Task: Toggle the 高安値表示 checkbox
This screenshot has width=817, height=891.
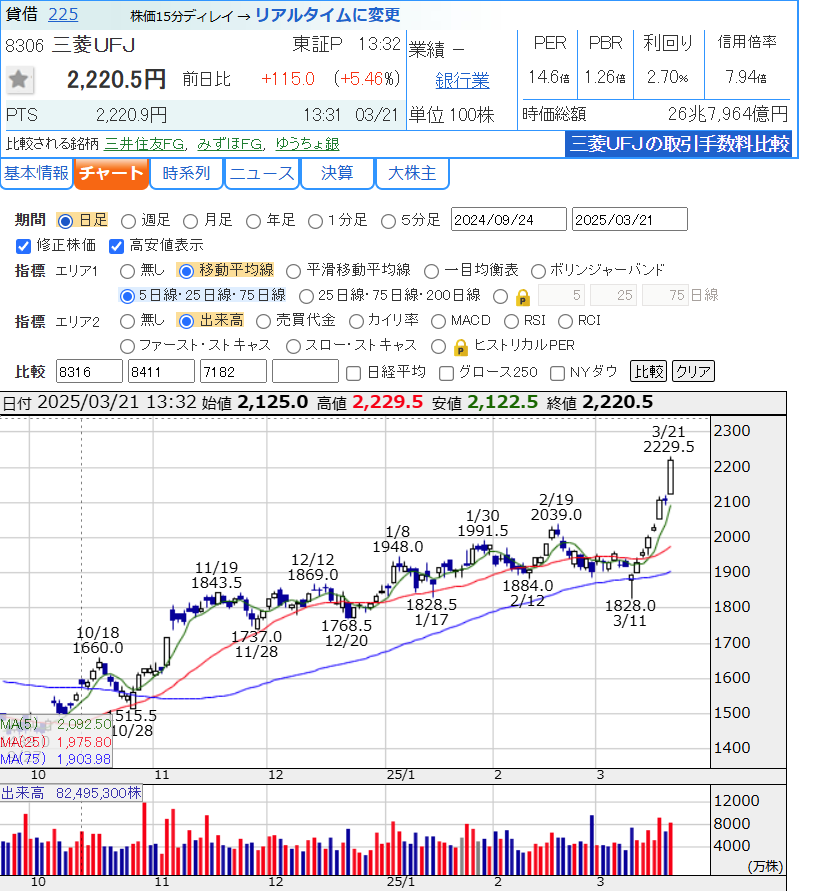Action: (115, 245)
